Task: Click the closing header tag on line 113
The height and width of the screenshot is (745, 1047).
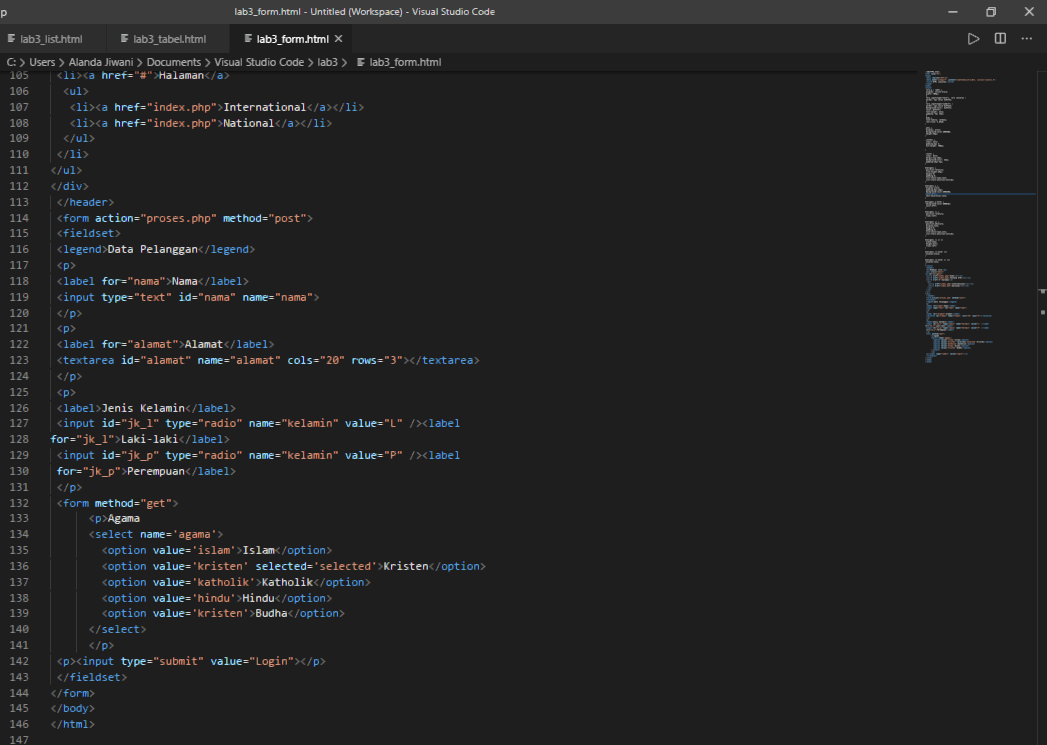Action: [85, 202]
